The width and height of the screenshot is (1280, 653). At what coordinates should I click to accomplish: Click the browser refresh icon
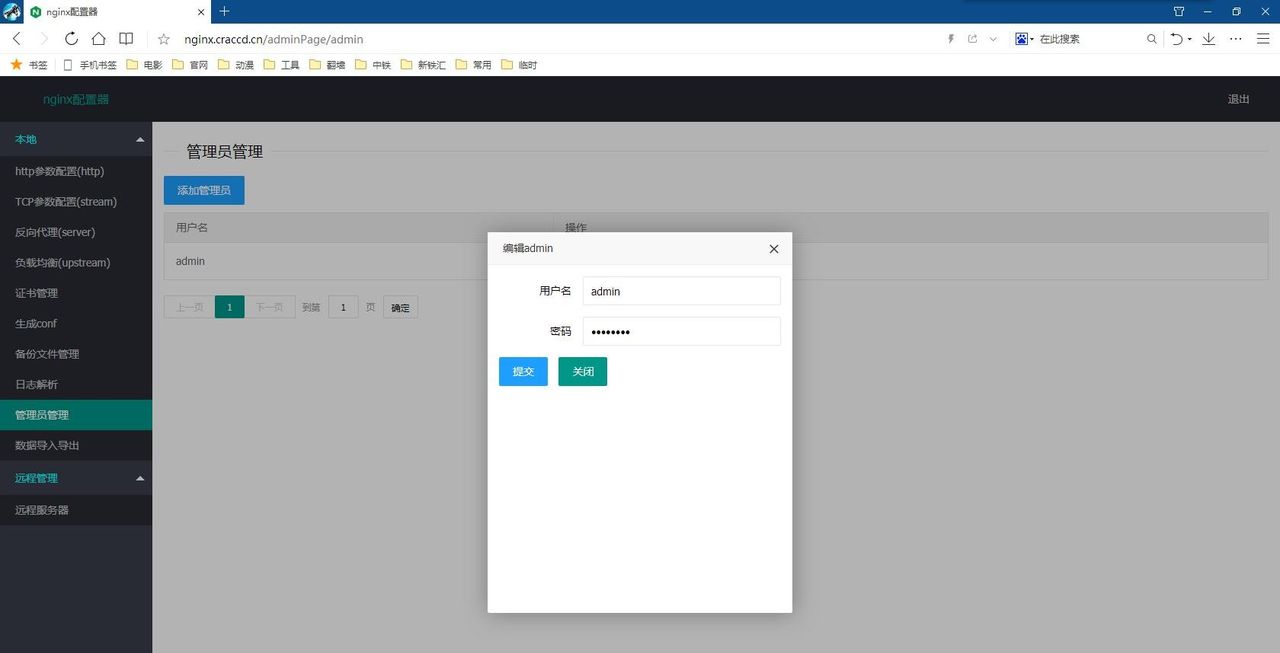click(71, 39)
